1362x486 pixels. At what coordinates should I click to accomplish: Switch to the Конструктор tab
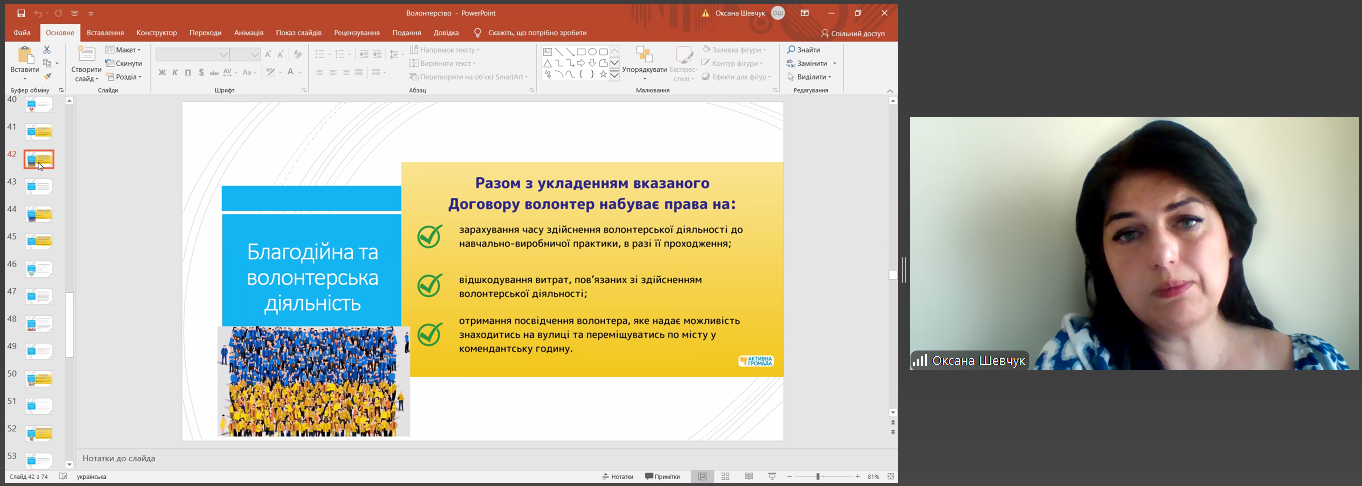tap(156, 33)
